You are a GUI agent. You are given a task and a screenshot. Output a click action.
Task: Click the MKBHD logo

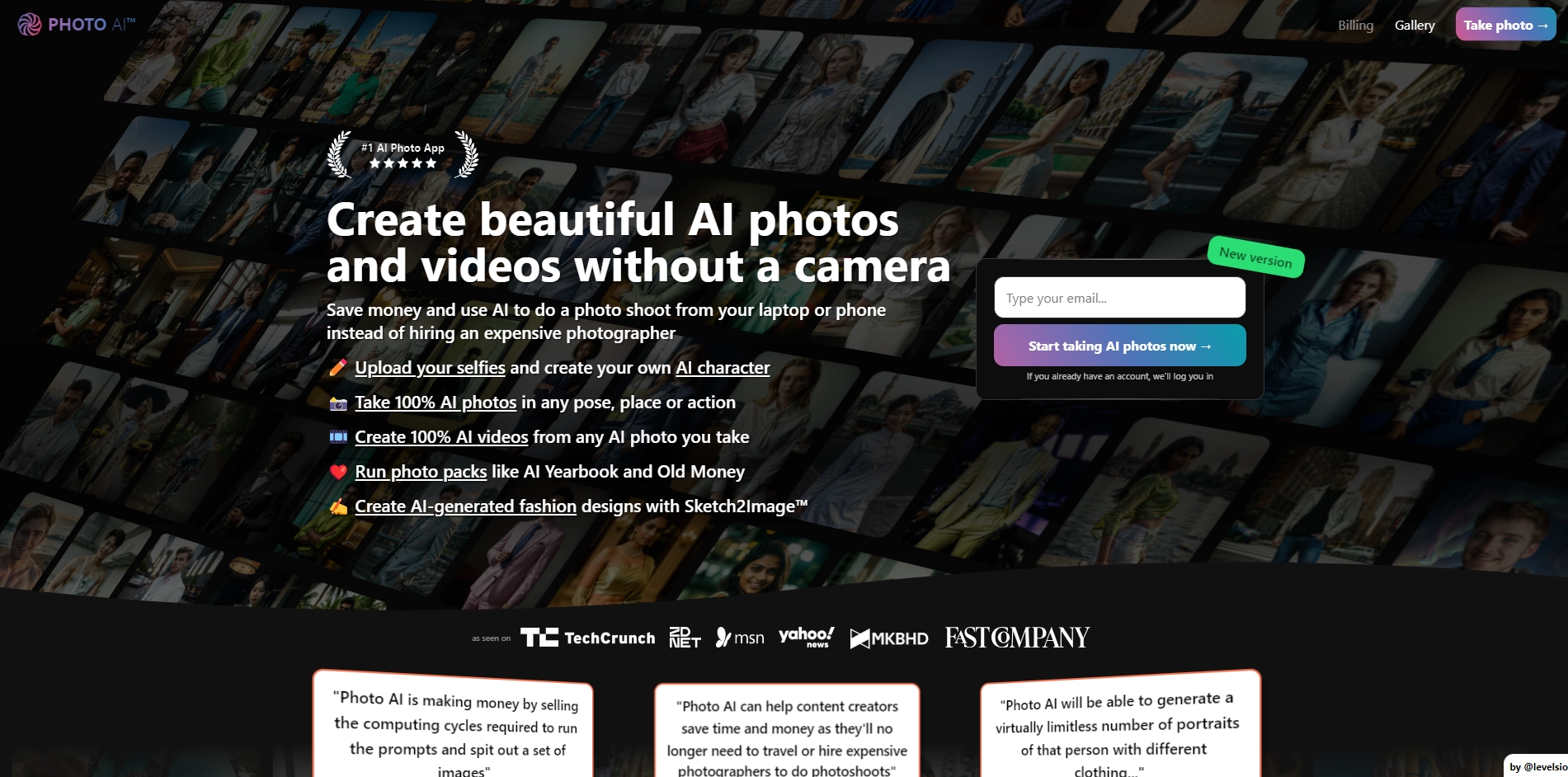[889, 638]
